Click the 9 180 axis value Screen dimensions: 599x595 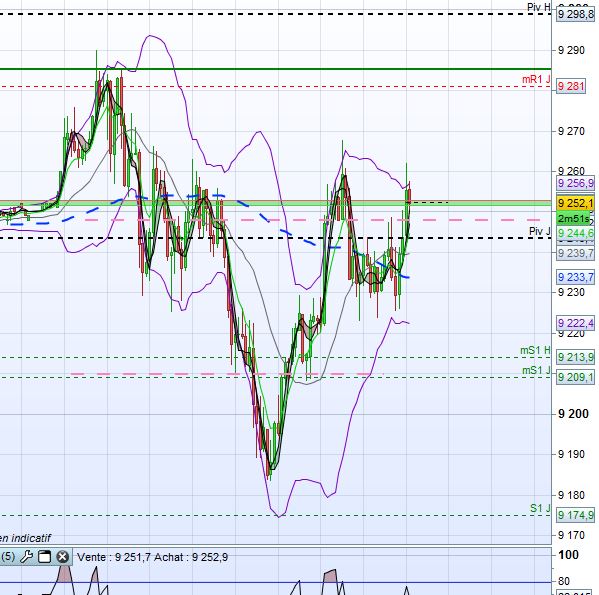pyautogui.click(x=571, y=495)
